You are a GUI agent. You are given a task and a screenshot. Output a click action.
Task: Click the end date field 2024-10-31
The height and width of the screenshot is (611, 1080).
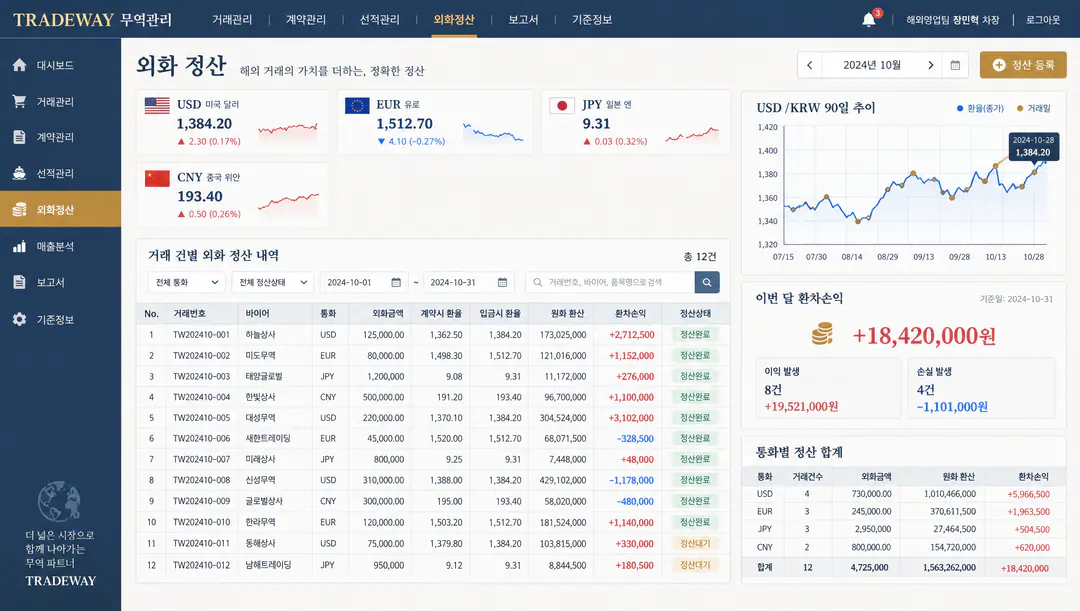pos(469,282)
